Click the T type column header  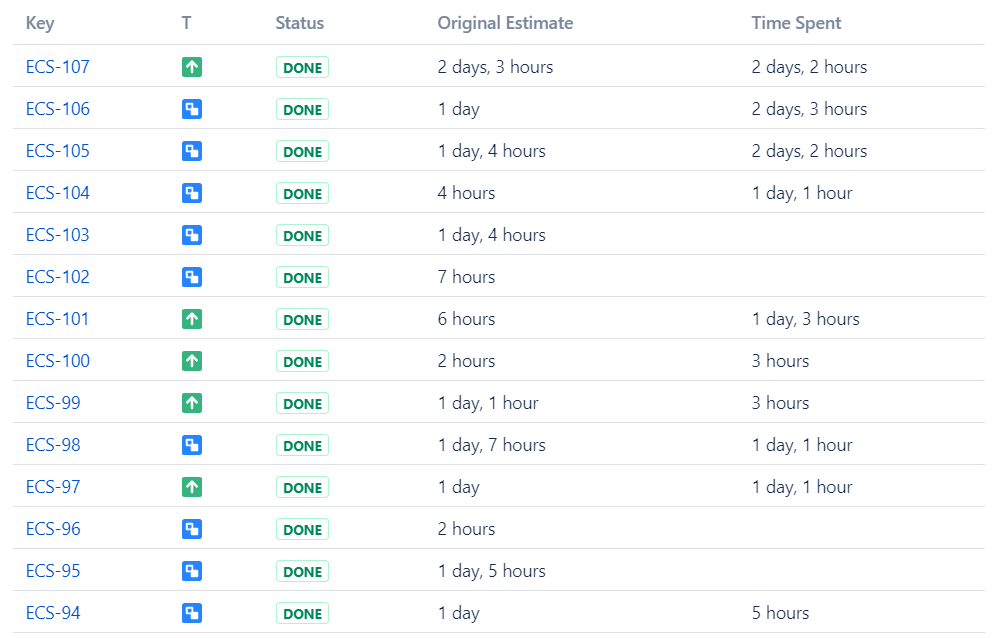pos(186,23)
